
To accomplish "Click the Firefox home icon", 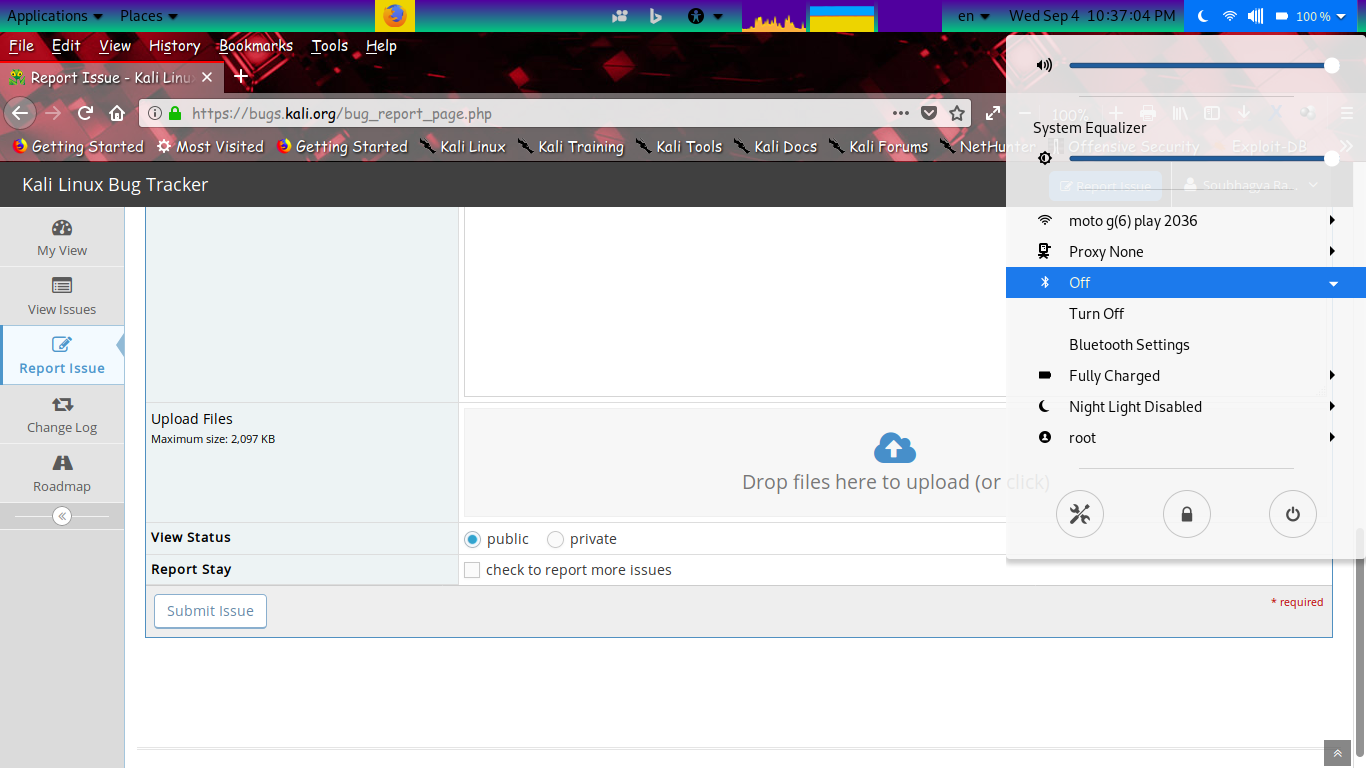I will click(117, 113).
